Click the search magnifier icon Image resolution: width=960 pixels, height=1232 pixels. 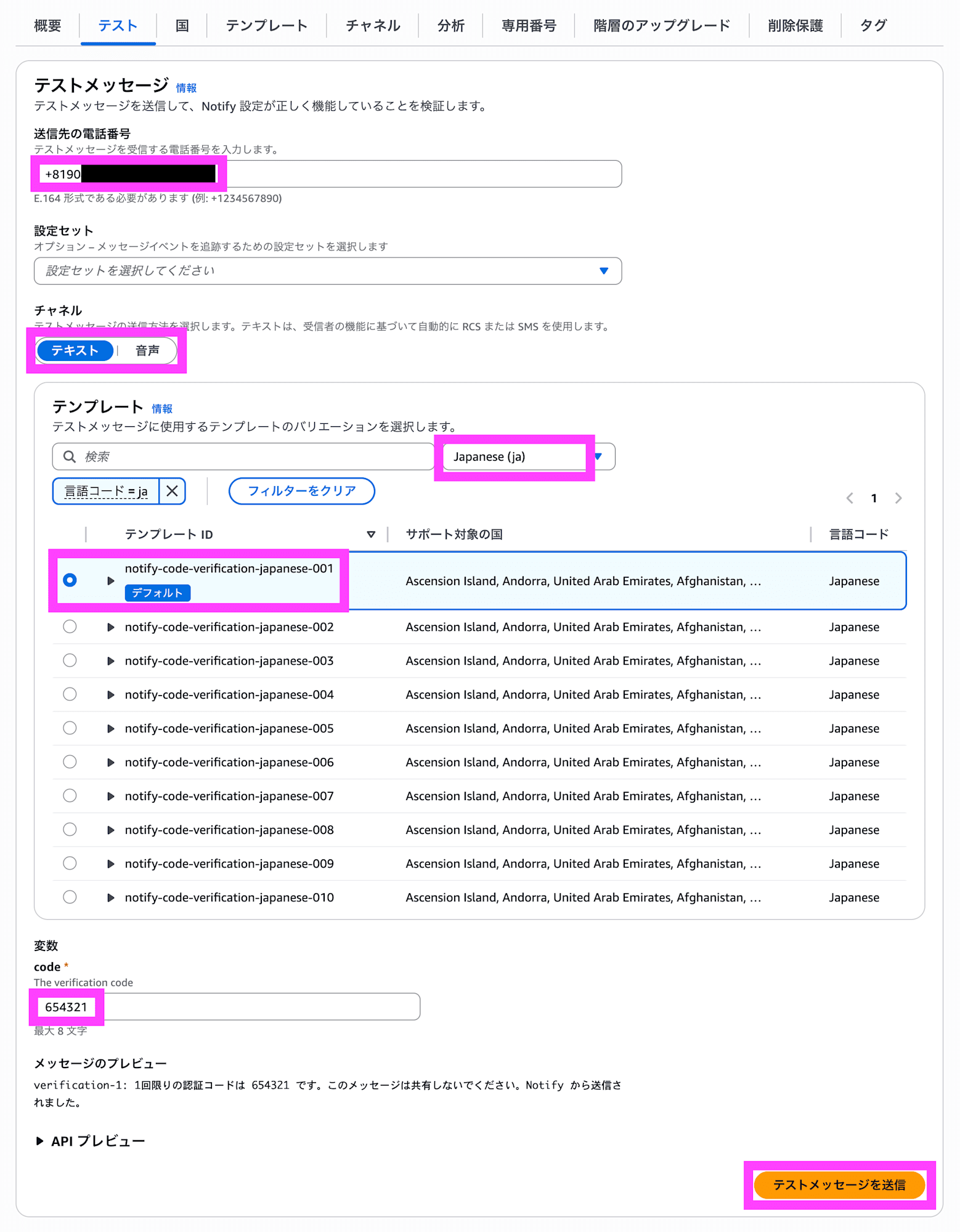point(70,456)
